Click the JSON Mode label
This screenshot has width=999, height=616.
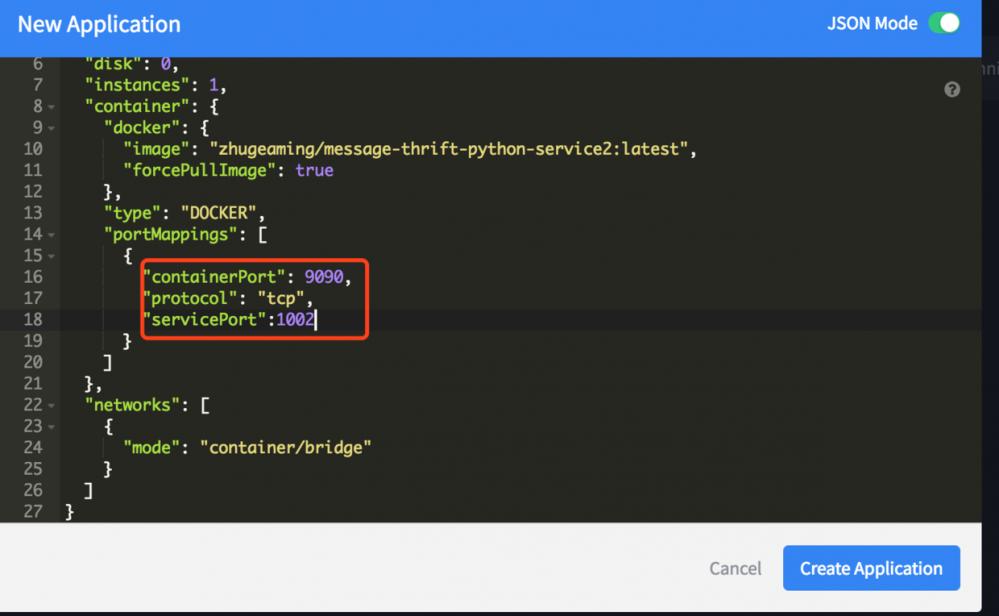click(872, 24)
